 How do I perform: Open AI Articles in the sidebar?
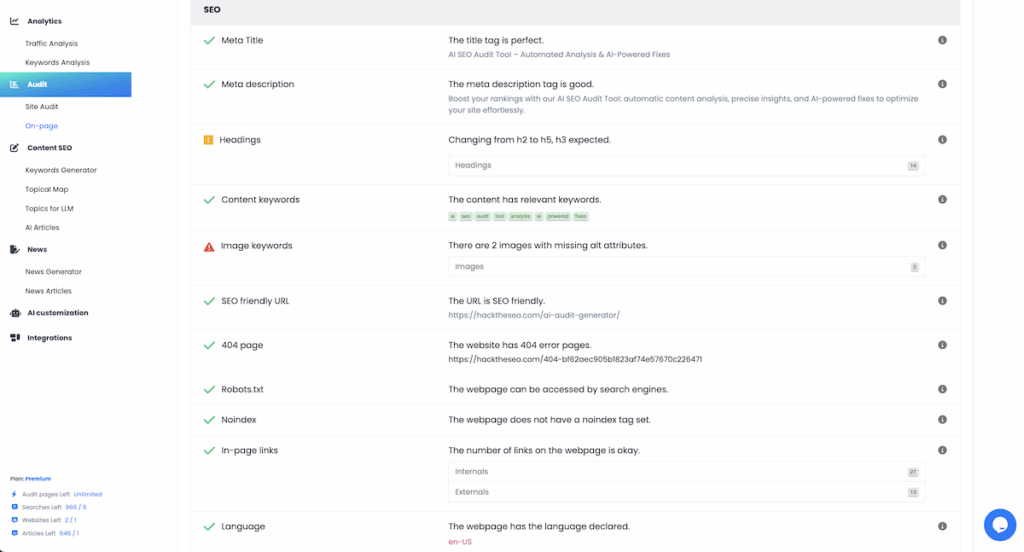[42, 227]
